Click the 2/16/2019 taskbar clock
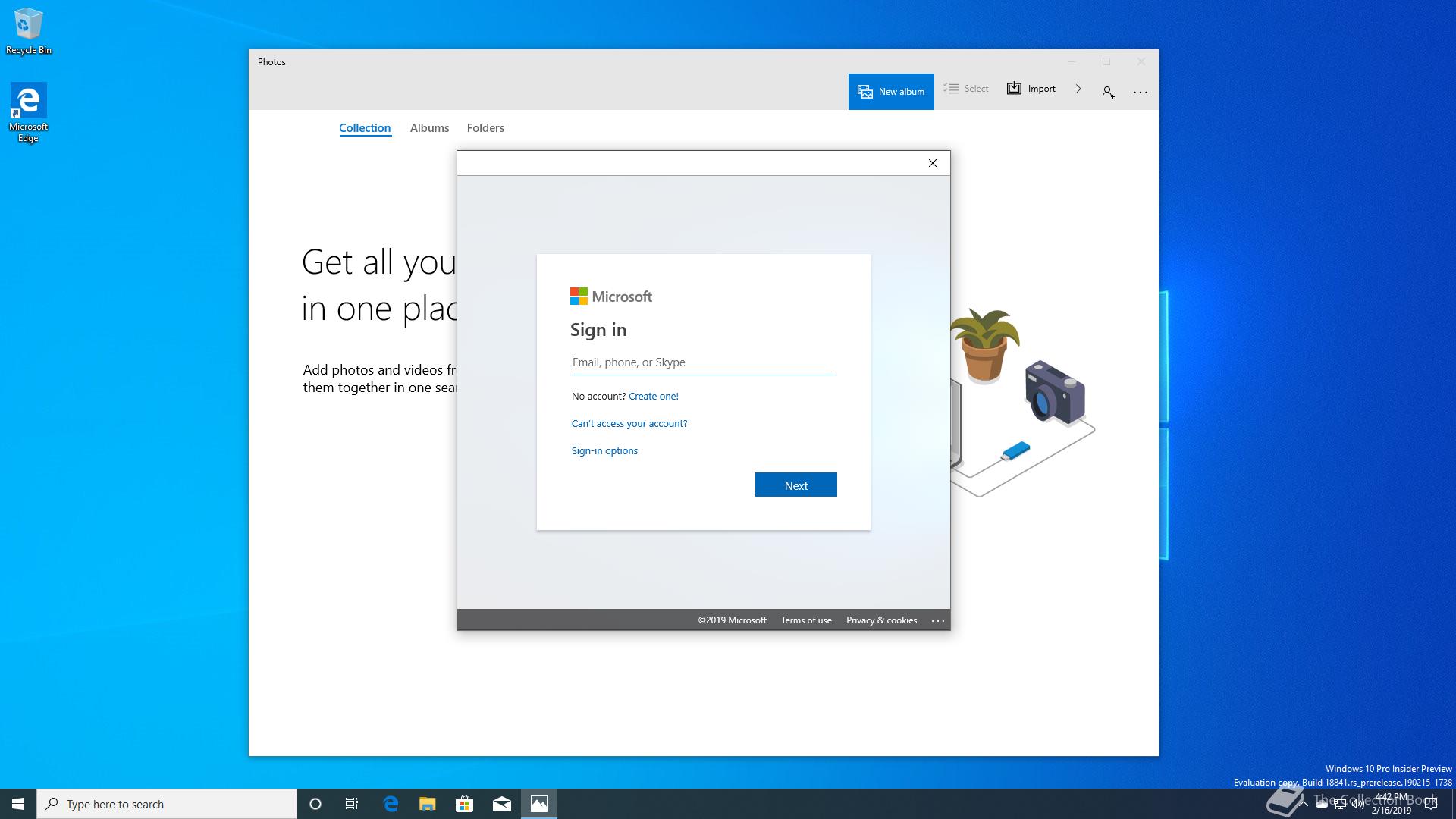1456x819 pixels. [1391, 804]
